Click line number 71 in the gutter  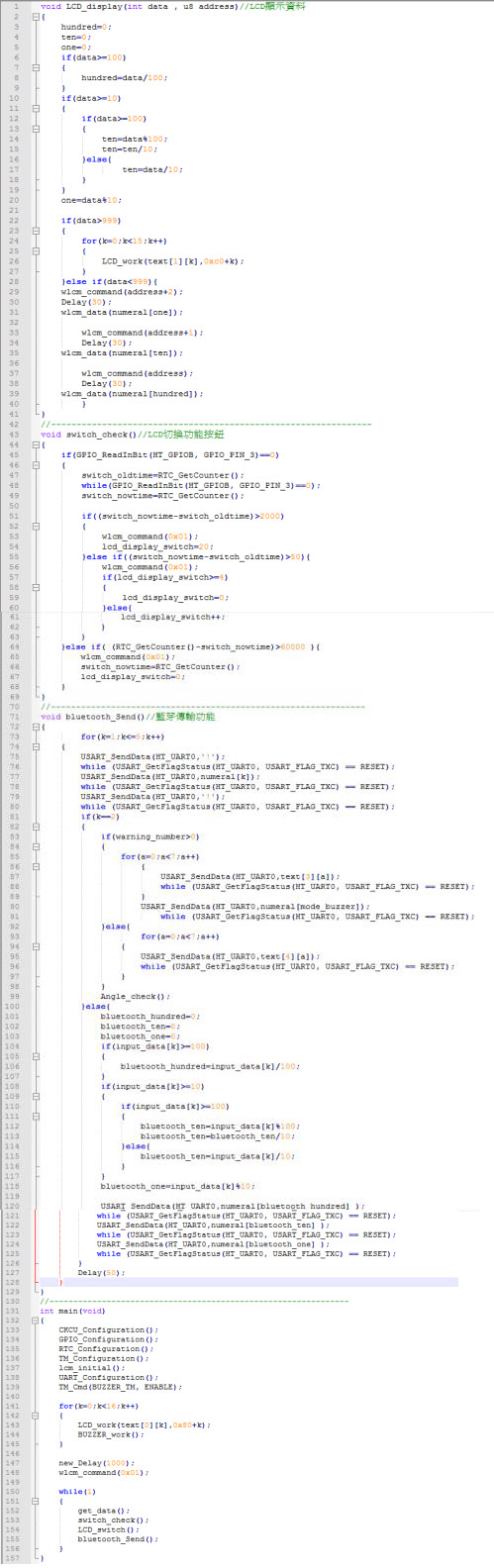(x=15, y=717)
